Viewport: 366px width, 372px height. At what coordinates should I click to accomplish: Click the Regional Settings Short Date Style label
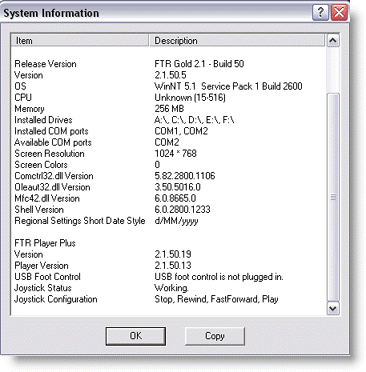pos(80,221)
